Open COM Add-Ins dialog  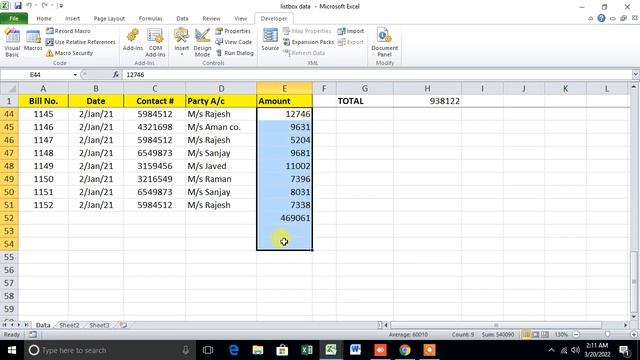click(x=156, y=43)
